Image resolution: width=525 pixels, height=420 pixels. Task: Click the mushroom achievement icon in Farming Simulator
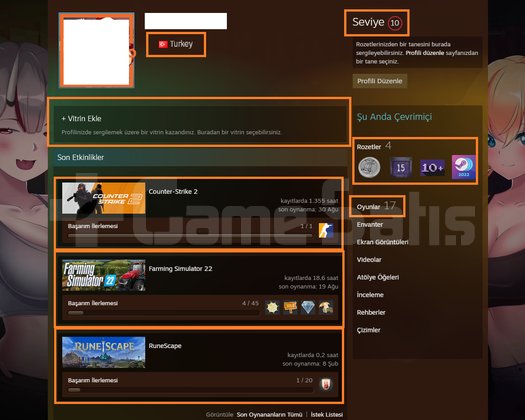[326, 307]
